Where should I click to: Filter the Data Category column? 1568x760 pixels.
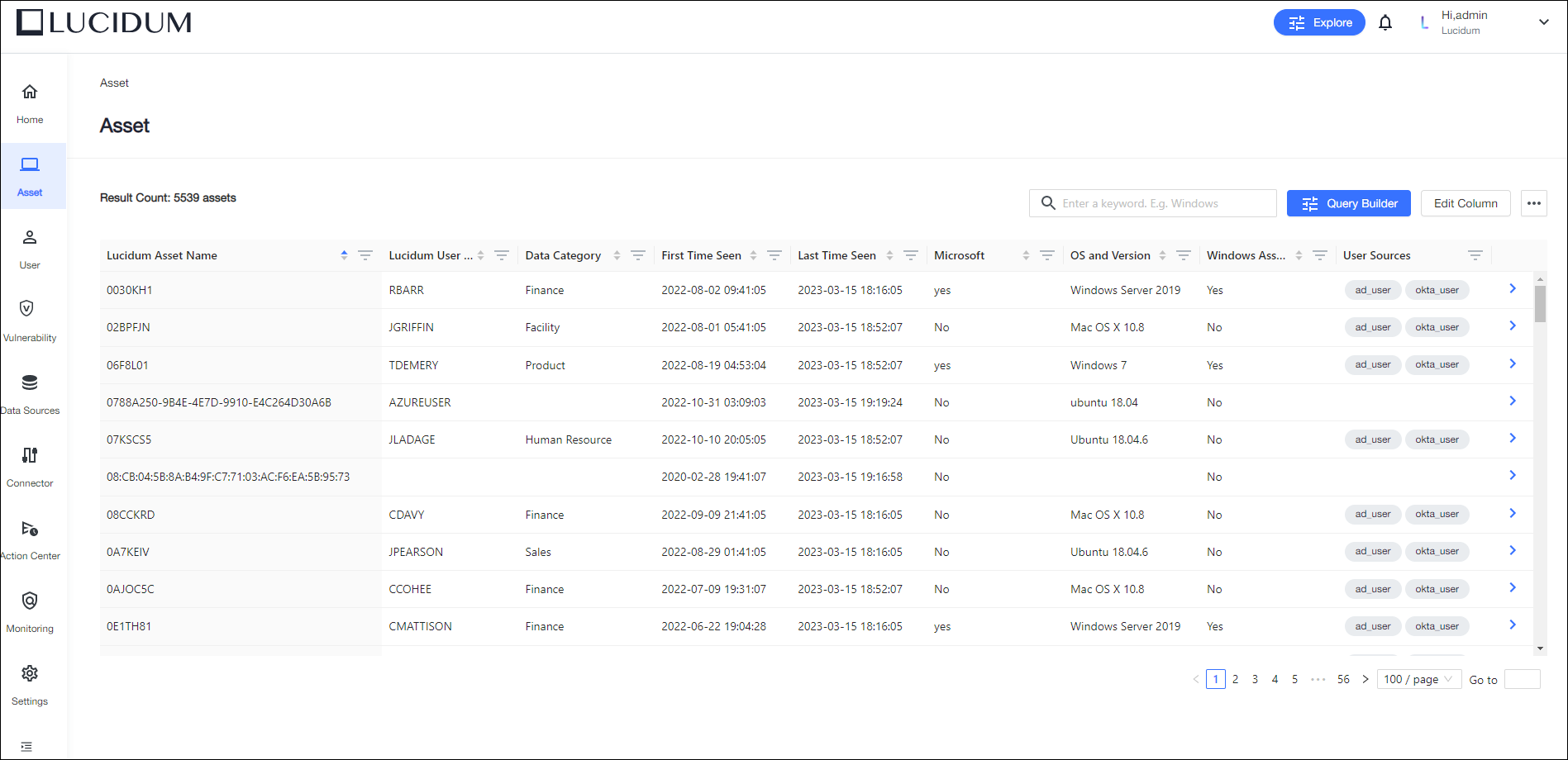[638, 255]
